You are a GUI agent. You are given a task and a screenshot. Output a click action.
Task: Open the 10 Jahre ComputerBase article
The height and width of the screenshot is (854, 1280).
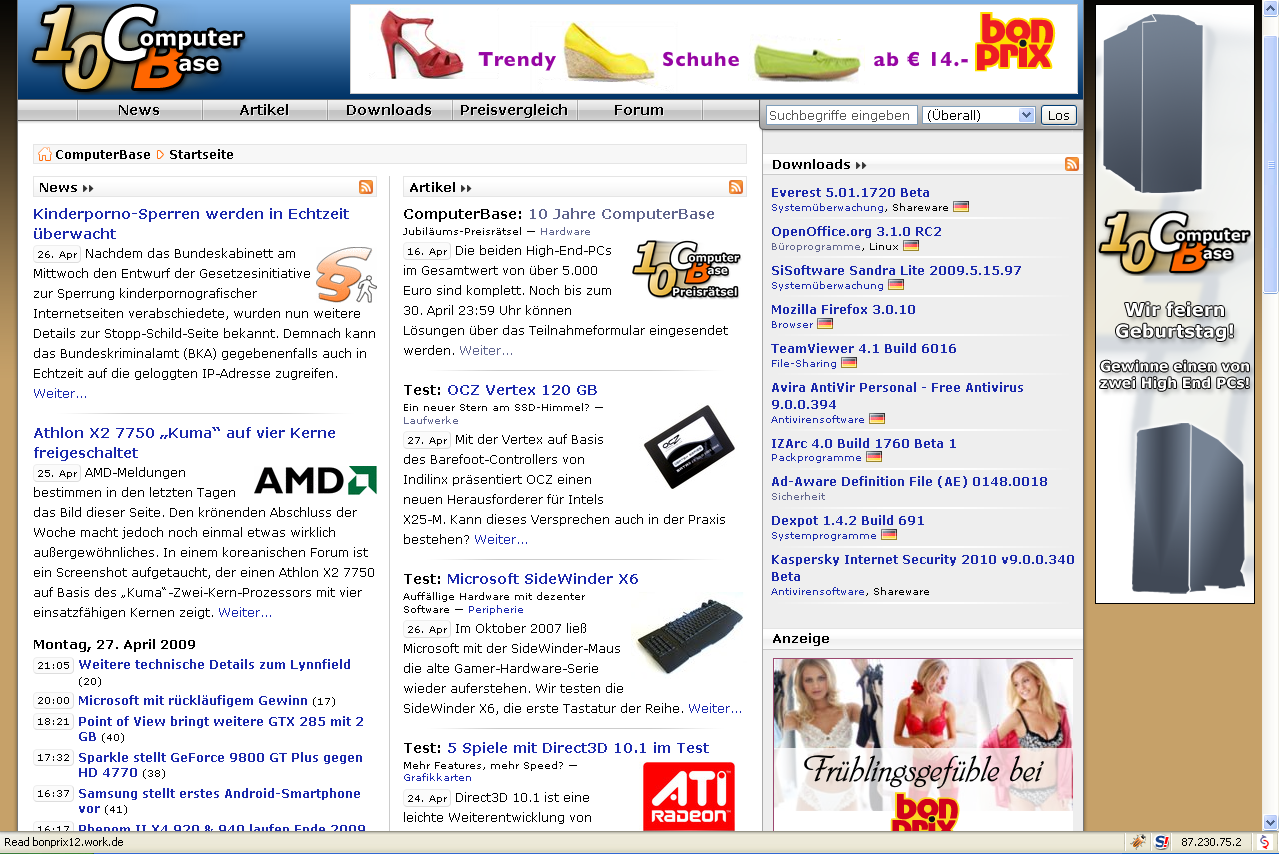pos(621,213)
